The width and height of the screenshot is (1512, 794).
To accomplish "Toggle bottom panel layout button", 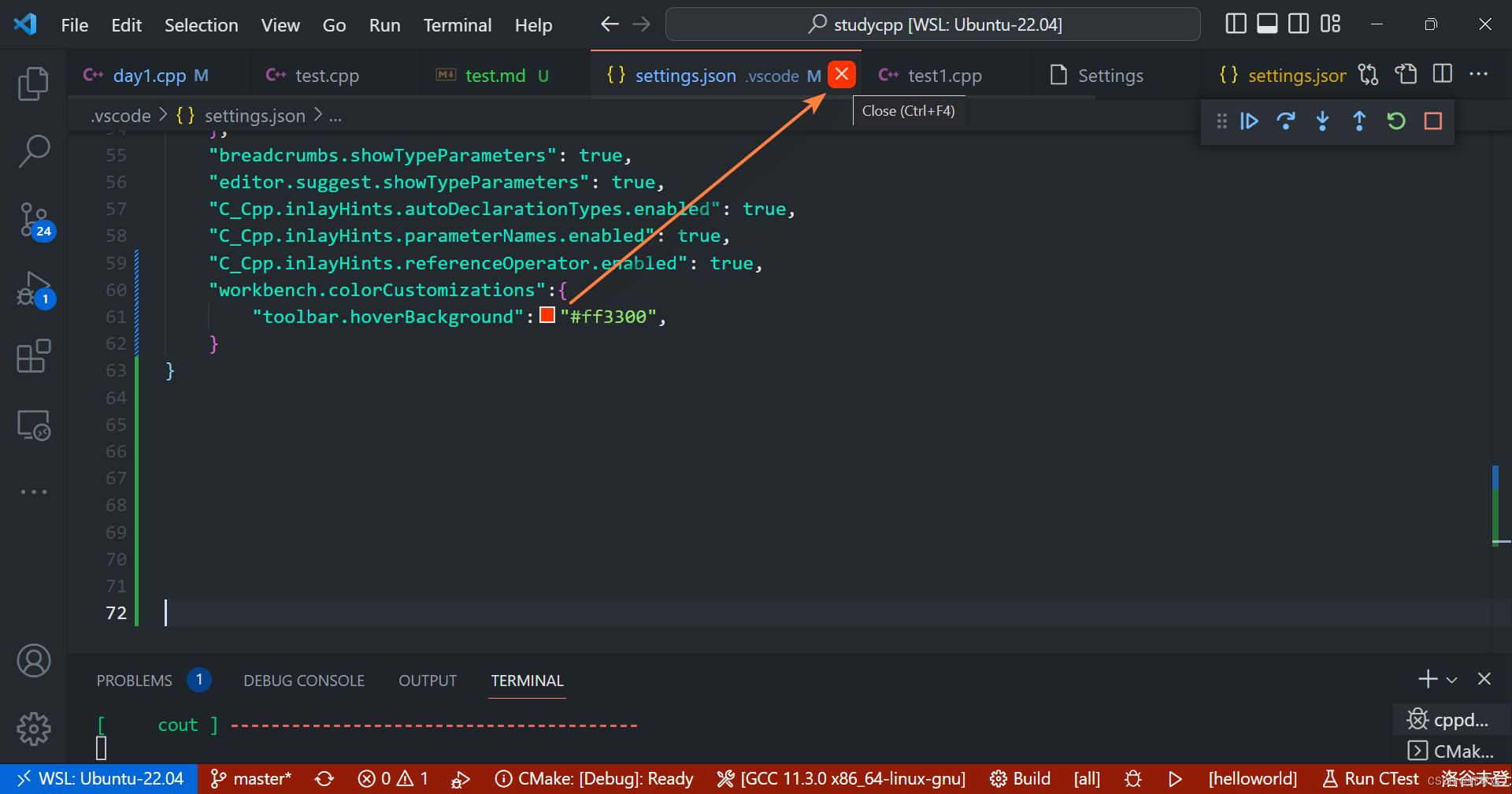I will click(1267, 24).
